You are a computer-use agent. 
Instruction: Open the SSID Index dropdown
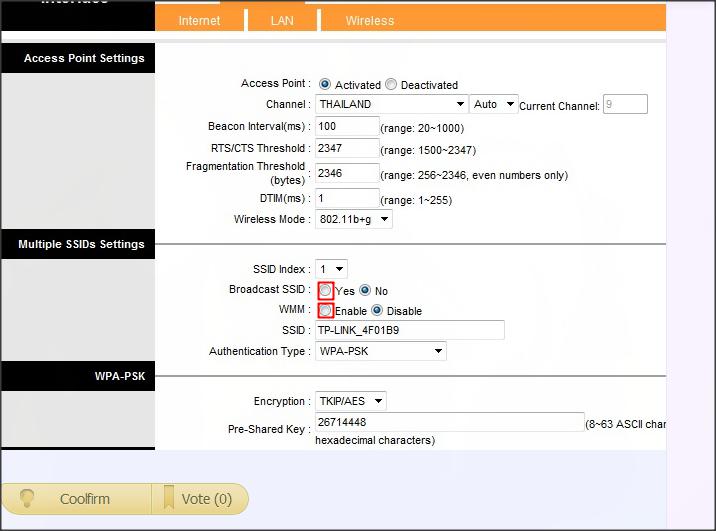(331, 269)
